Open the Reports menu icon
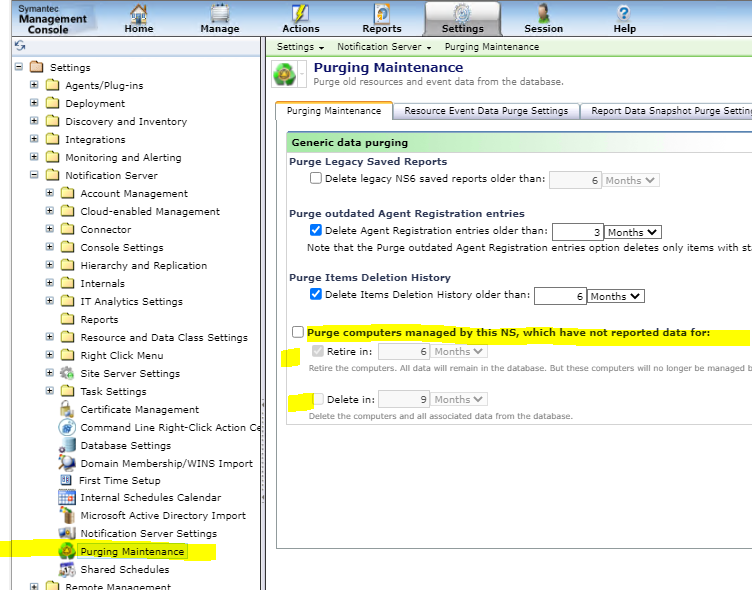The image size is (752, 590). tap(382, 13)
